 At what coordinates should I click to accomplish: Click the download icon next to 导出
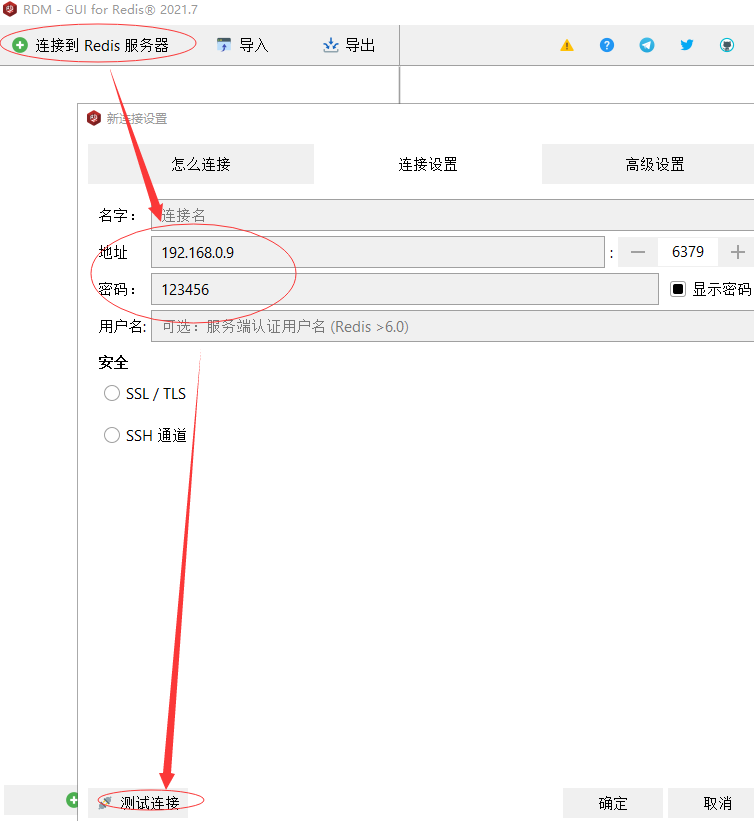pyautogui.click(x=331, y=45)
